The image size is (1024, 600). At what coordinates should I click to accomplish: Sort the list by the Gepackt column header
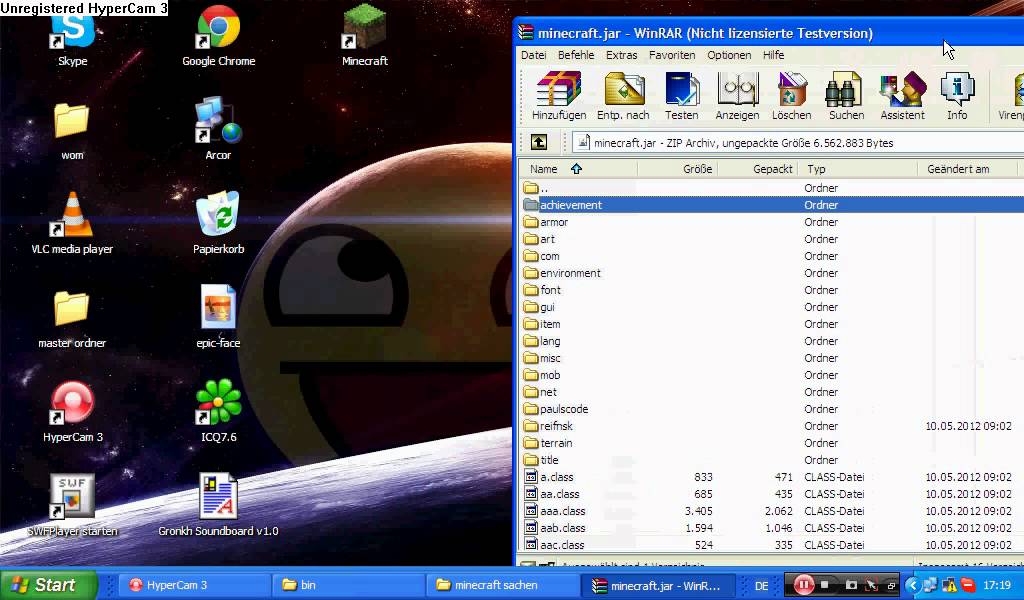click(758, 169)
